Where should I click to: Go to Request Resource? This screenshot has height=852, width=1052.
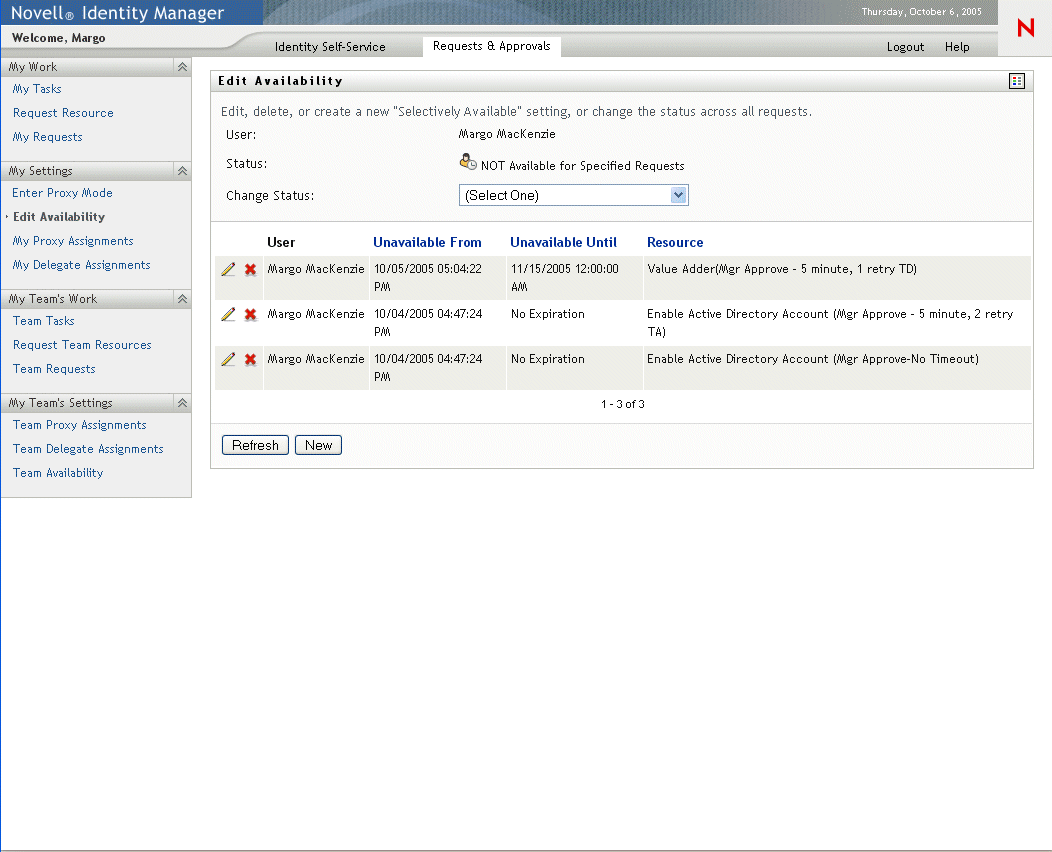(63, 113)
